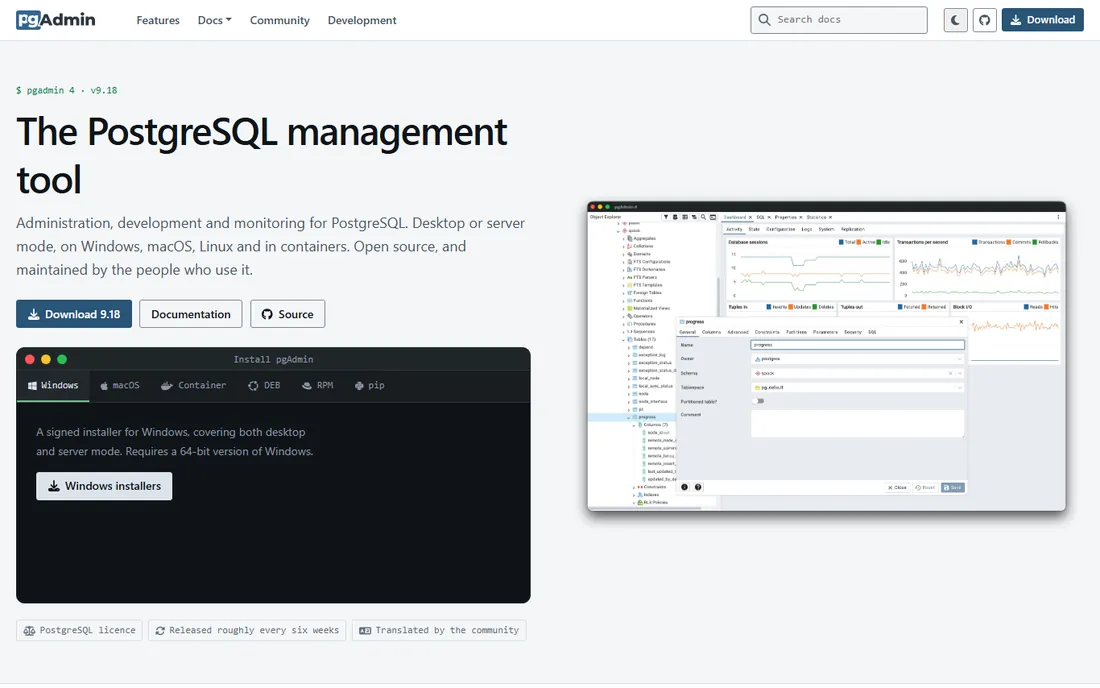Viewport: 1100px width, 688px height.
Task: Switch to the Container install tab
Action: [x=194, y=385]
